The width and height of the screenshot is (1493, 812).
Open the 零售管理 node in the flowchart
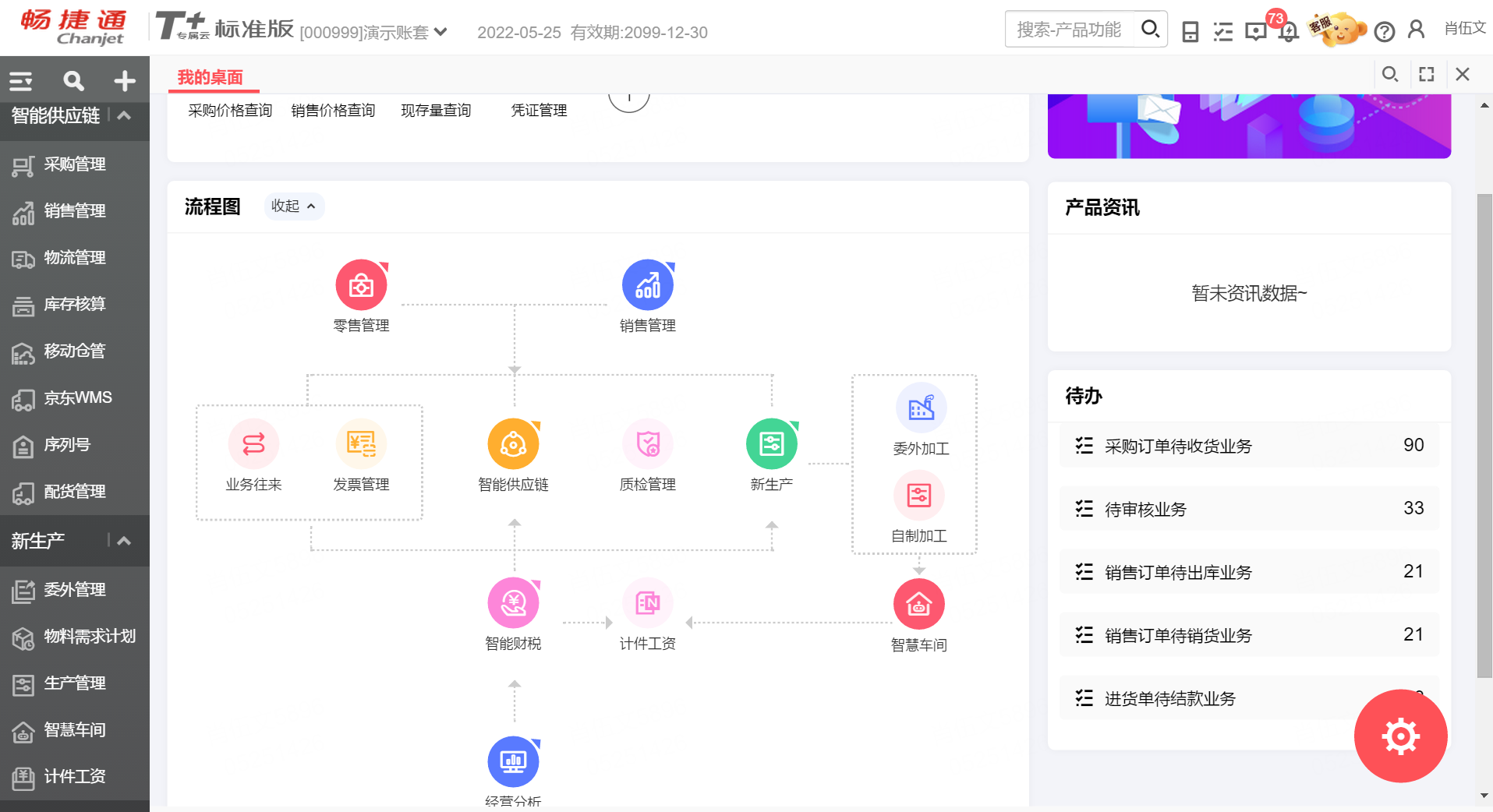[362, 284]
